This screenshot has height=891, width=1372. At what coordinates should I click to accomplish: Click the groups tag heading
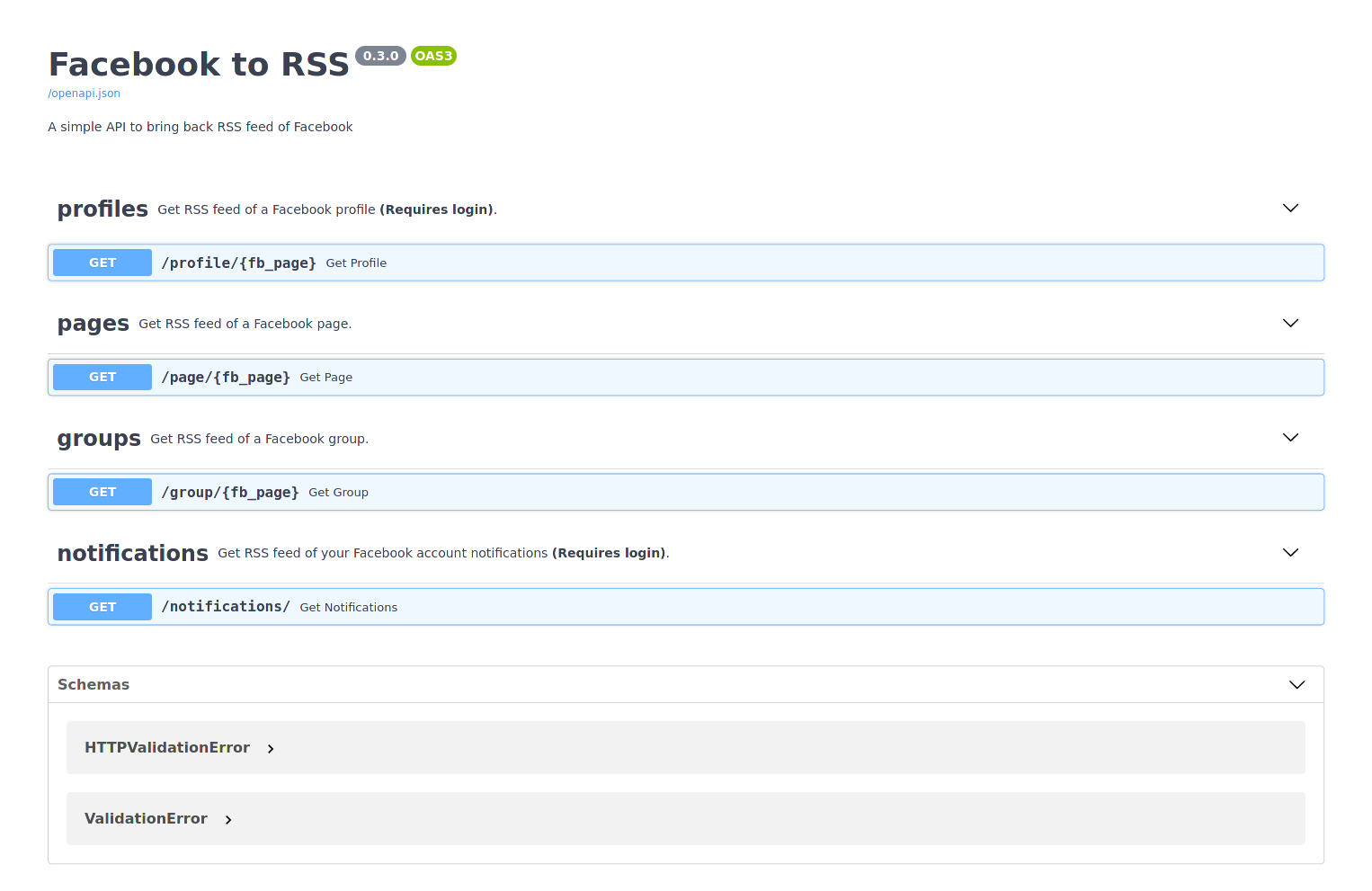click(99, 439)
